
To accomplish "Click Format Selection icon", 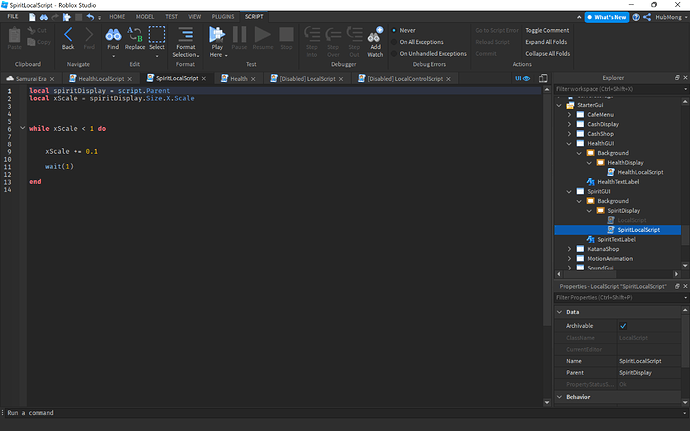I will (185, 35).
